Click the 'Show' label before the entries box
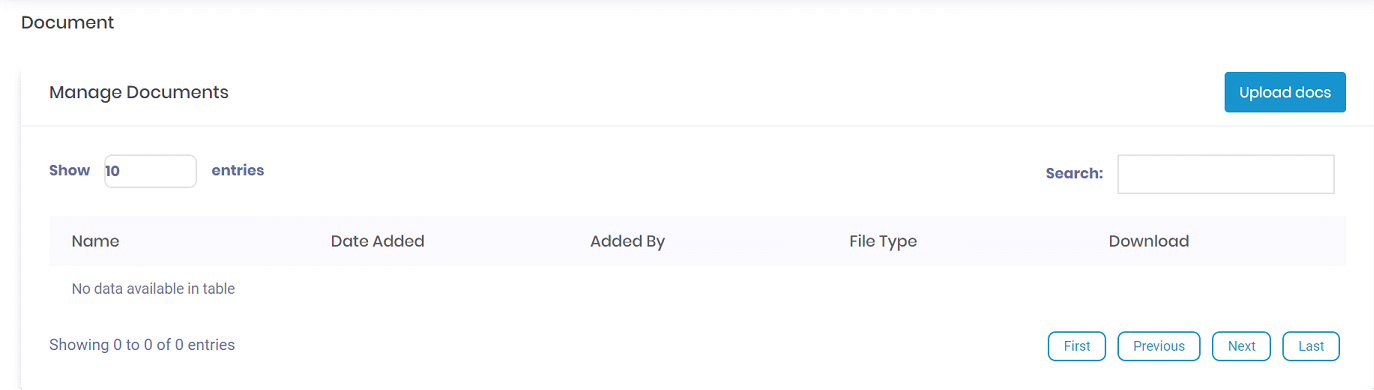Viewport: 1374px width, 390px height. (69, 170)
